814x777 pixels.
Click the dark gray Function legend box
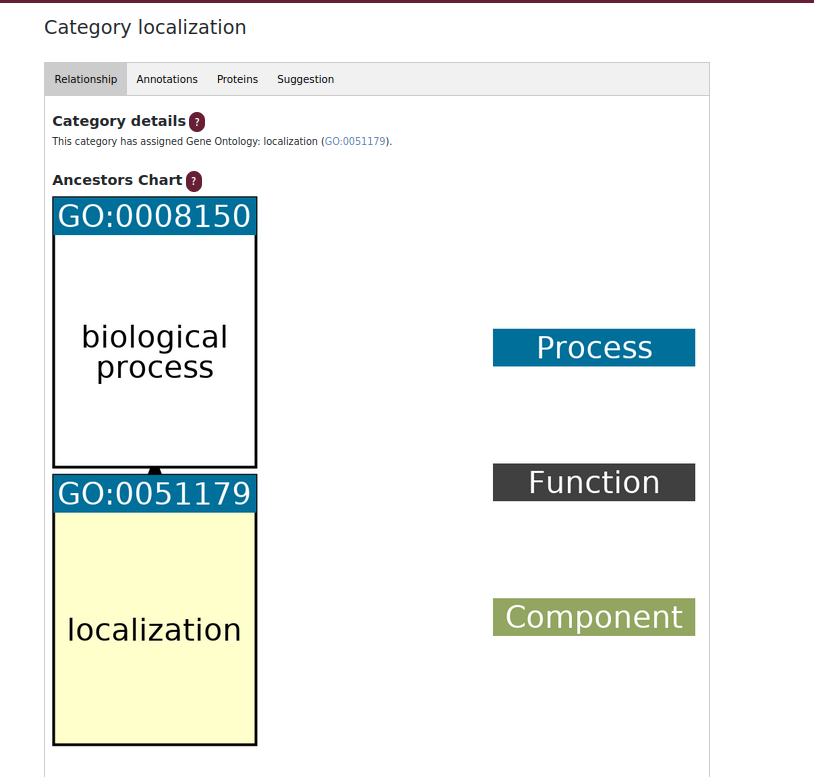593,483
